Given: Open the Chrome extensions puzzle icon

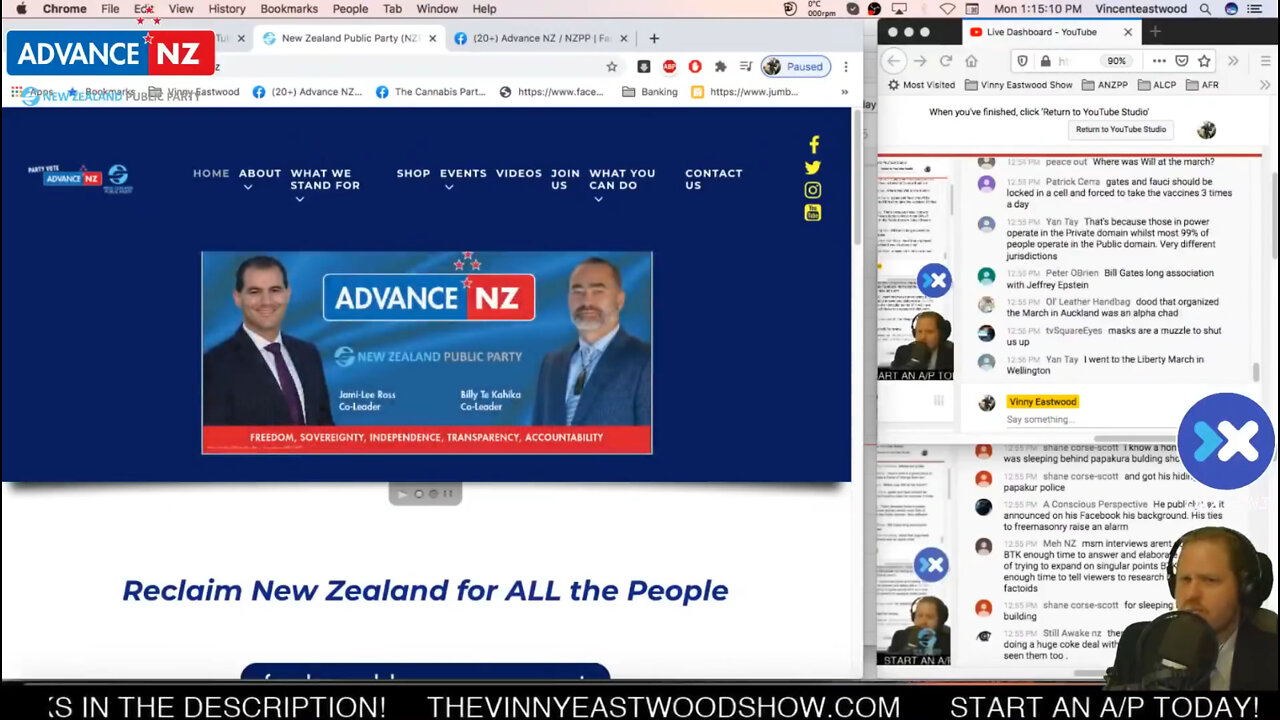Looking at the screenshot, I should point(720,67).
